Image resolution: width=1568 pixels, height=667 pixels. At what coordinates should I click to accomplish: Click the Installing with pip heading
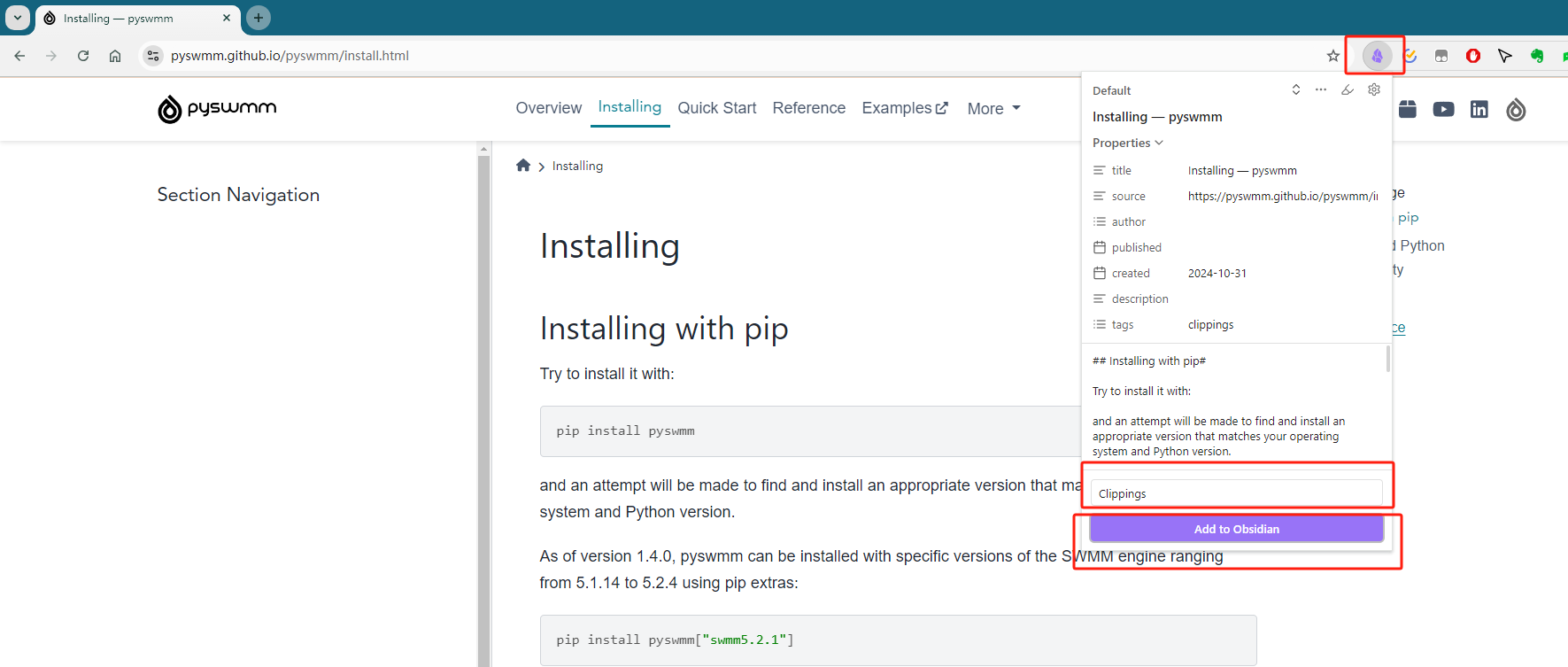pyautogui.click(x=664, y=329)
